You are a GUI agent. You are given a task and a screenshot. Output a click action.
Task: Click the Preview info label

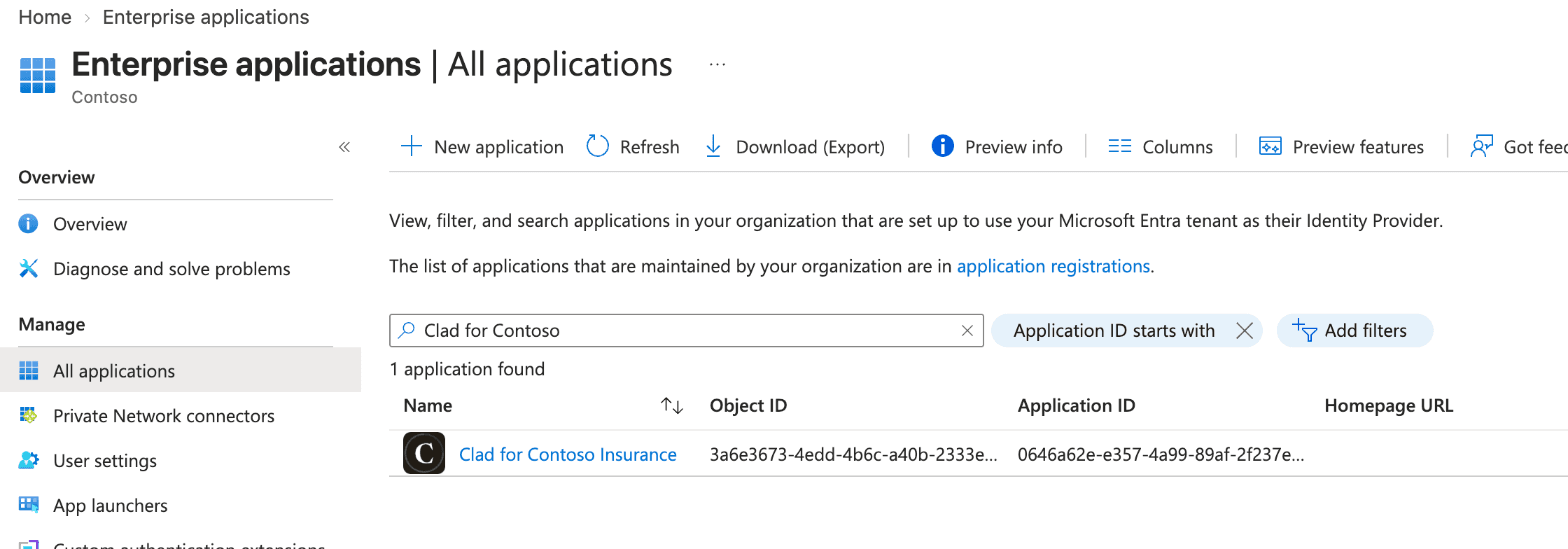coord(1014,147)
